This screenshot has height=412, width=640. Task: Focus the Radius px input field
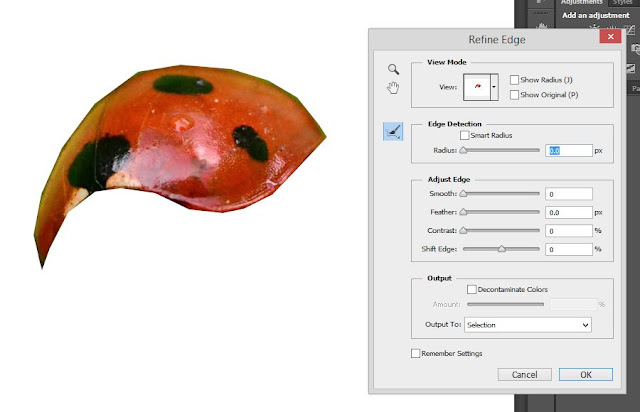point(569,151)
